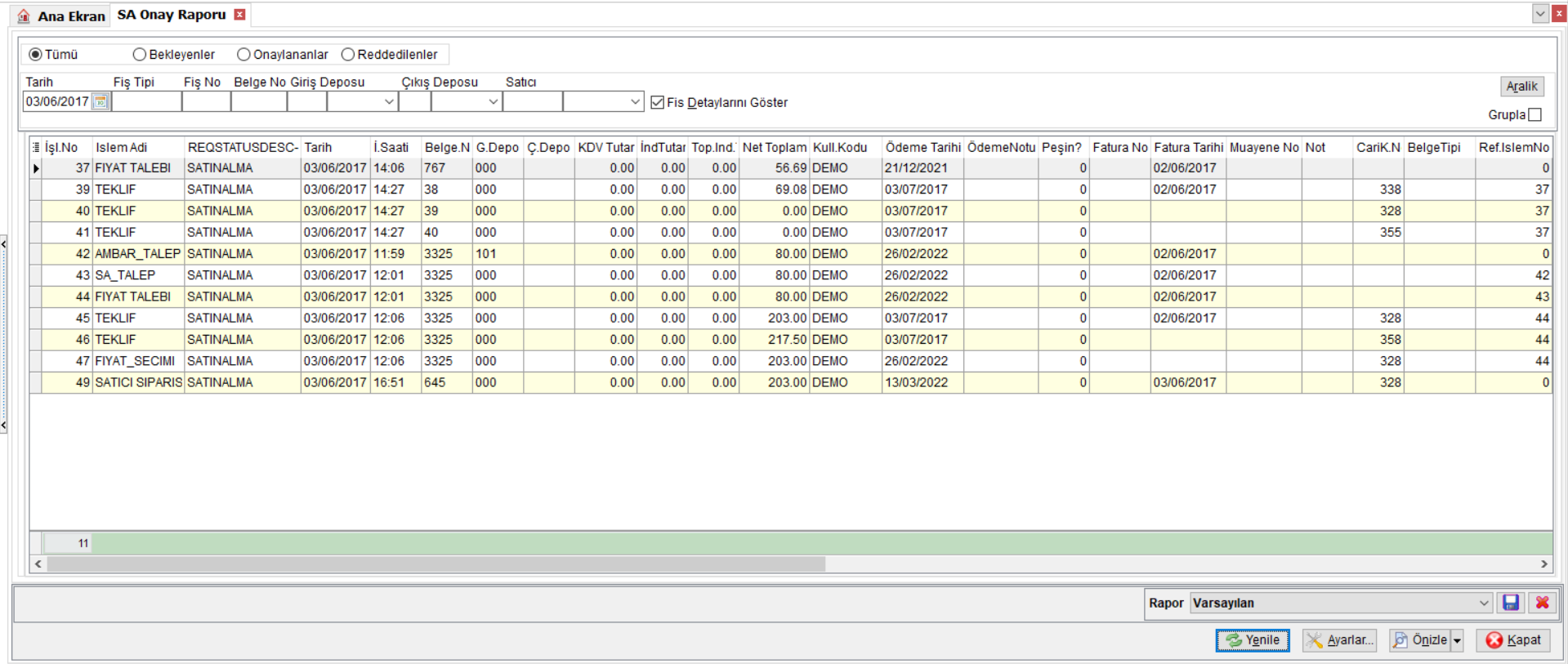Click the home icon on the Ana Ekran tab
Viewport: 1568px width, 664px height.
pos(24,16)
